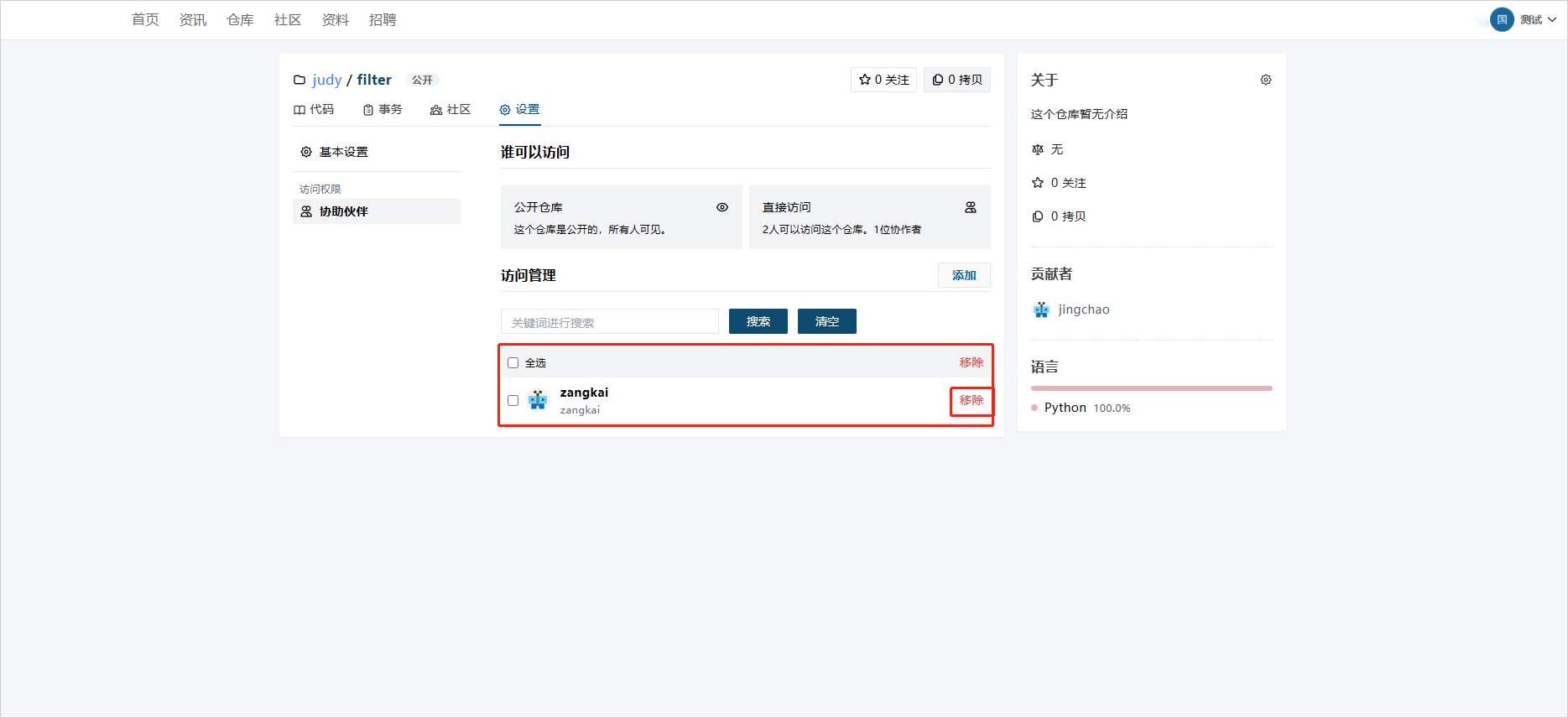Click the user avatar in top right
Viewport: 1568px width, 718px height.
tap(1501, 19)
